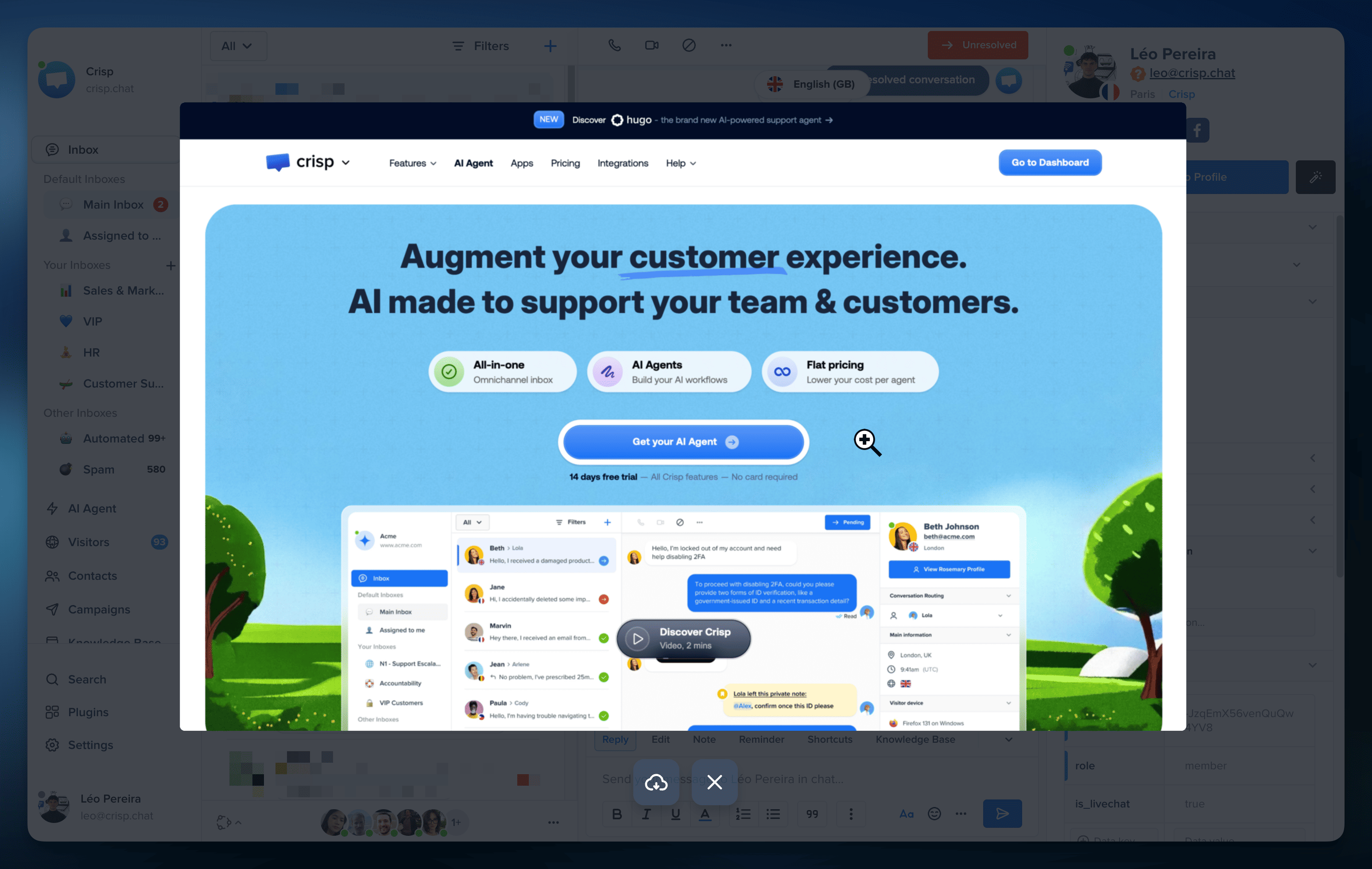
Task: Open operator list ellipsis at conversation list bottom
Action: [553, 822]
